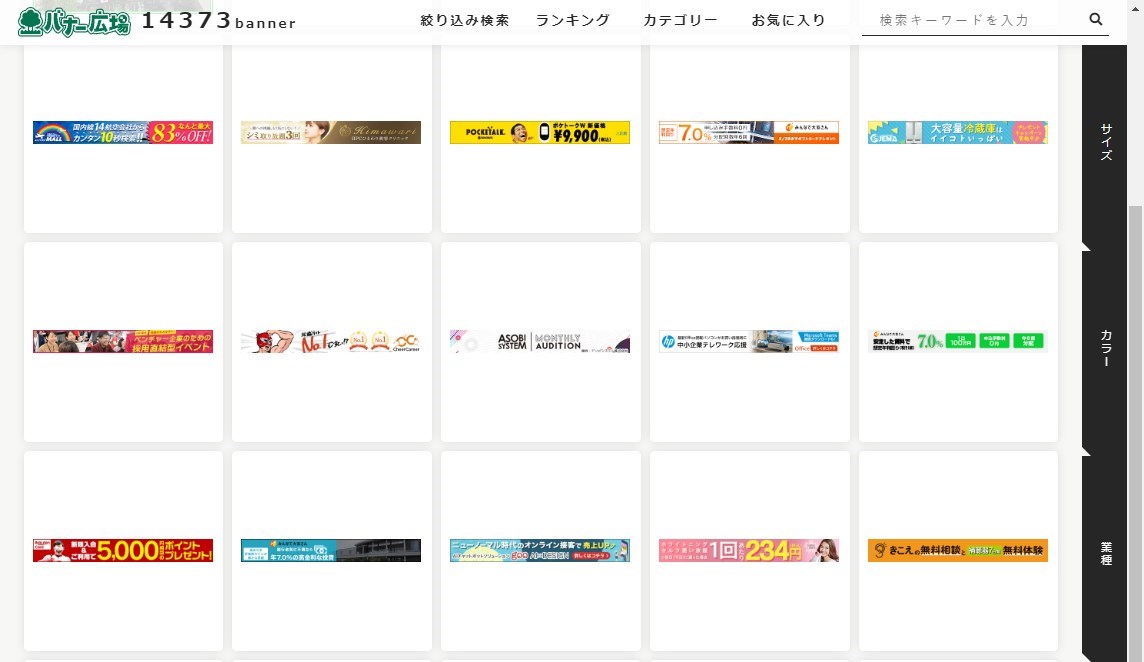Open the green 7.0% banner
Image resolution: width=1144 pixels, height=662 pixels.
pyautogui.click(x=958, y=342)
